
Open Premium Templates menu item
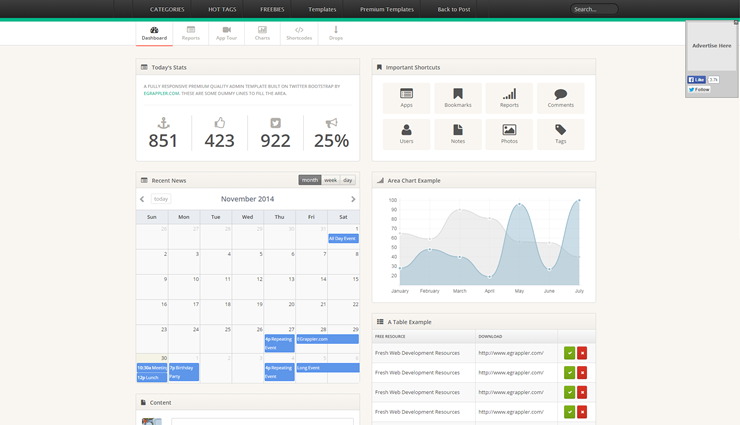click(x=387, y=9)
